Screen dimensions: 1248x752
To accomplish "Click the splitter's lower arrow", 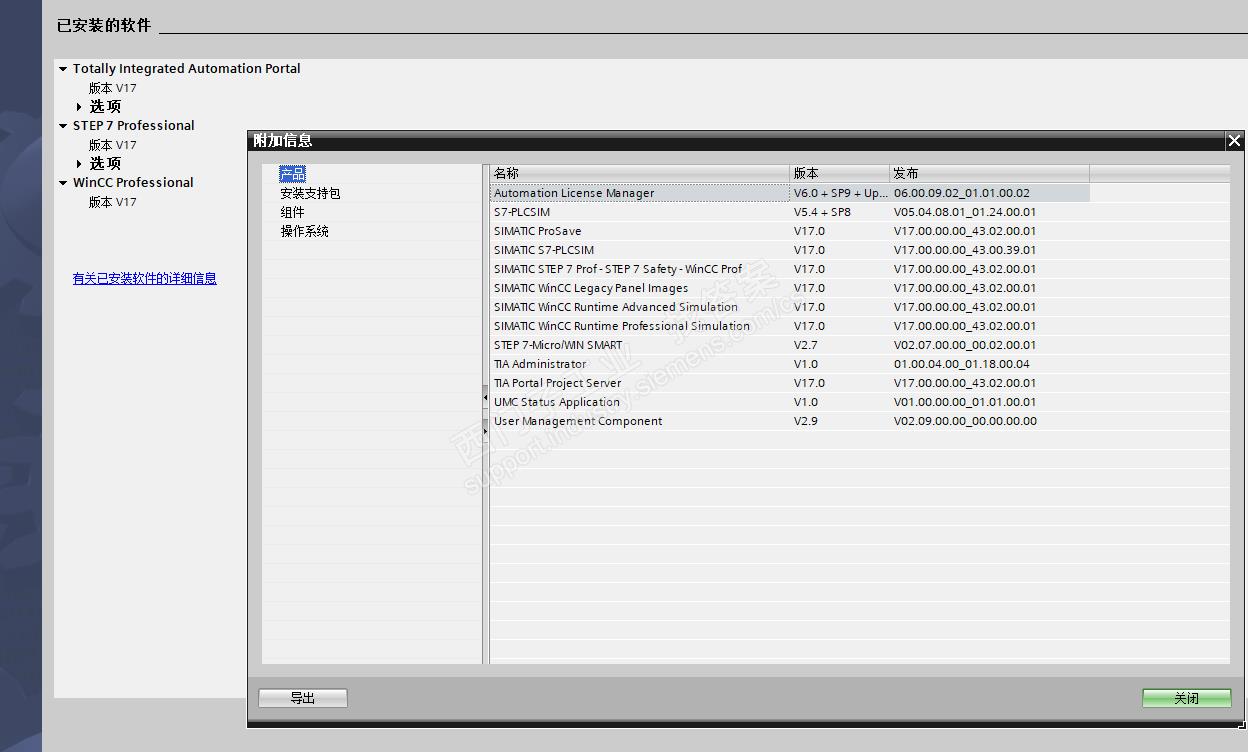I will pyautogui.click(x=486, y=430).
